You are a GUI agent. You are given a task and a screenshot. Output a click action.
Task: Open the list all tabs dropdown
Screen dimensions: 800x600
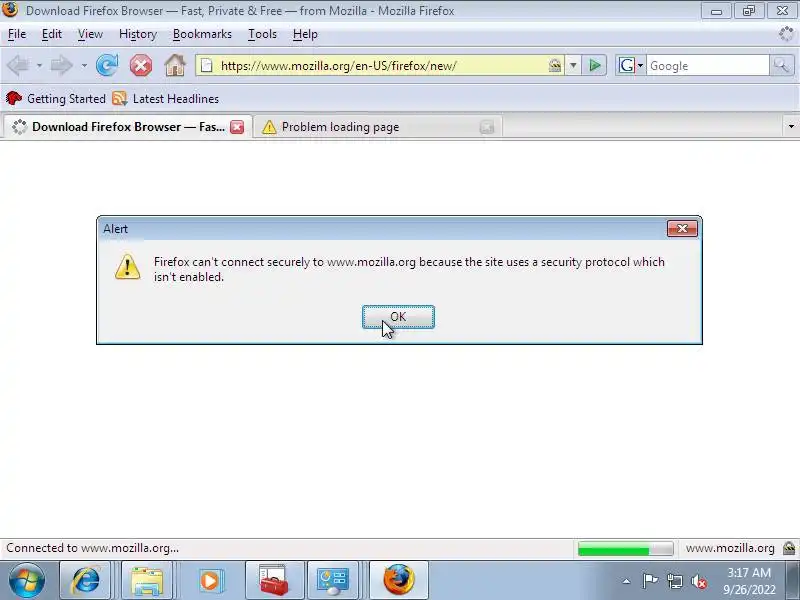[x=791, y=127]
